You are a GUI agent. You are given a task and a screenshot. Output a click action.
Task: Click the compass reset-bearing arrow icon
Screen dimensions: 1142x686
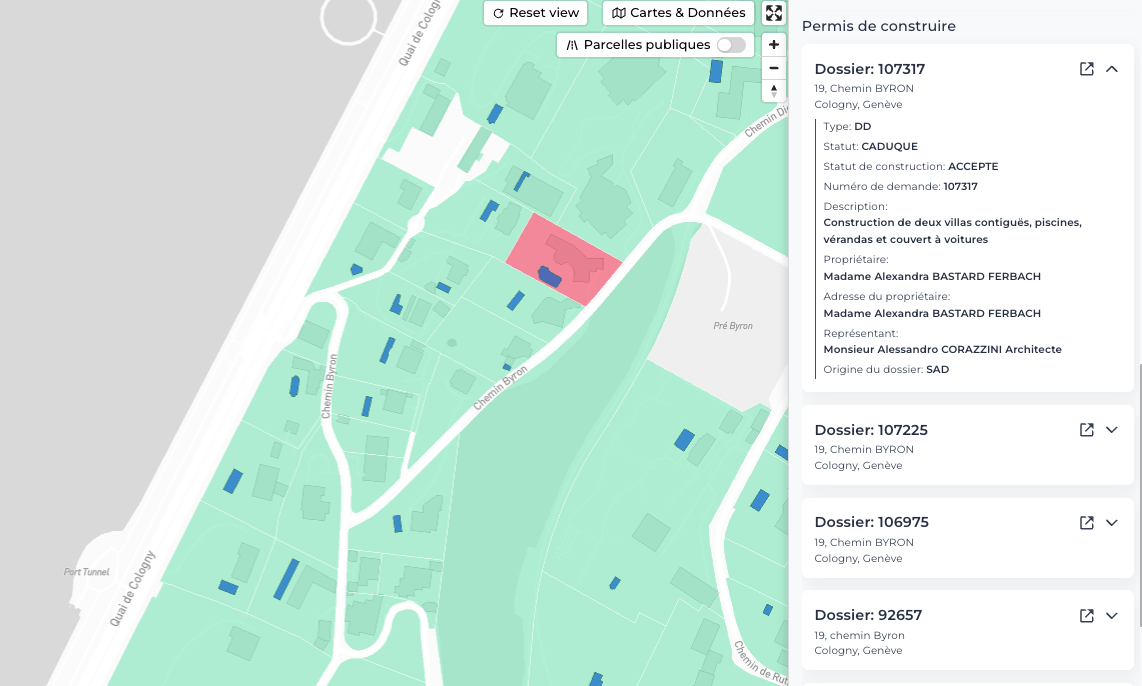(x=773, y=90)
